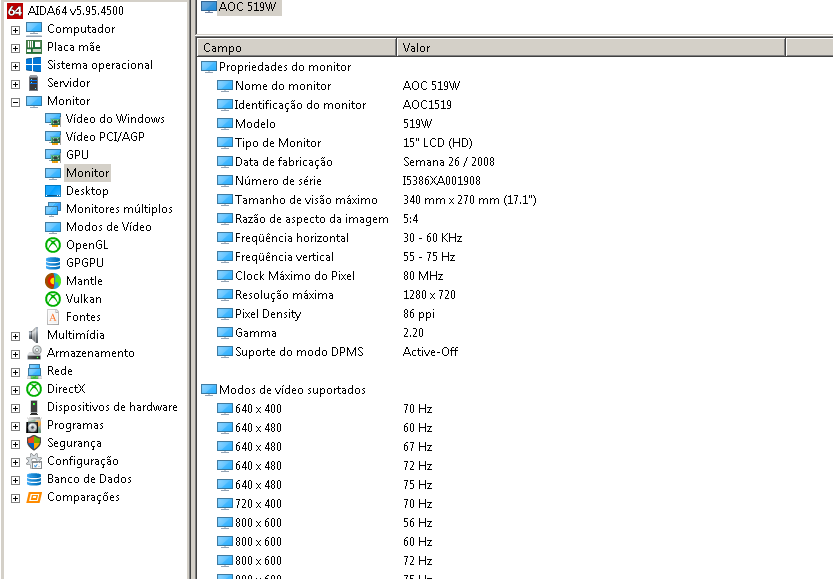Select AOC 519W device entry at top
Image resolution: width=833 pixels, height=579 pixels.
click(x=241, y=7)
